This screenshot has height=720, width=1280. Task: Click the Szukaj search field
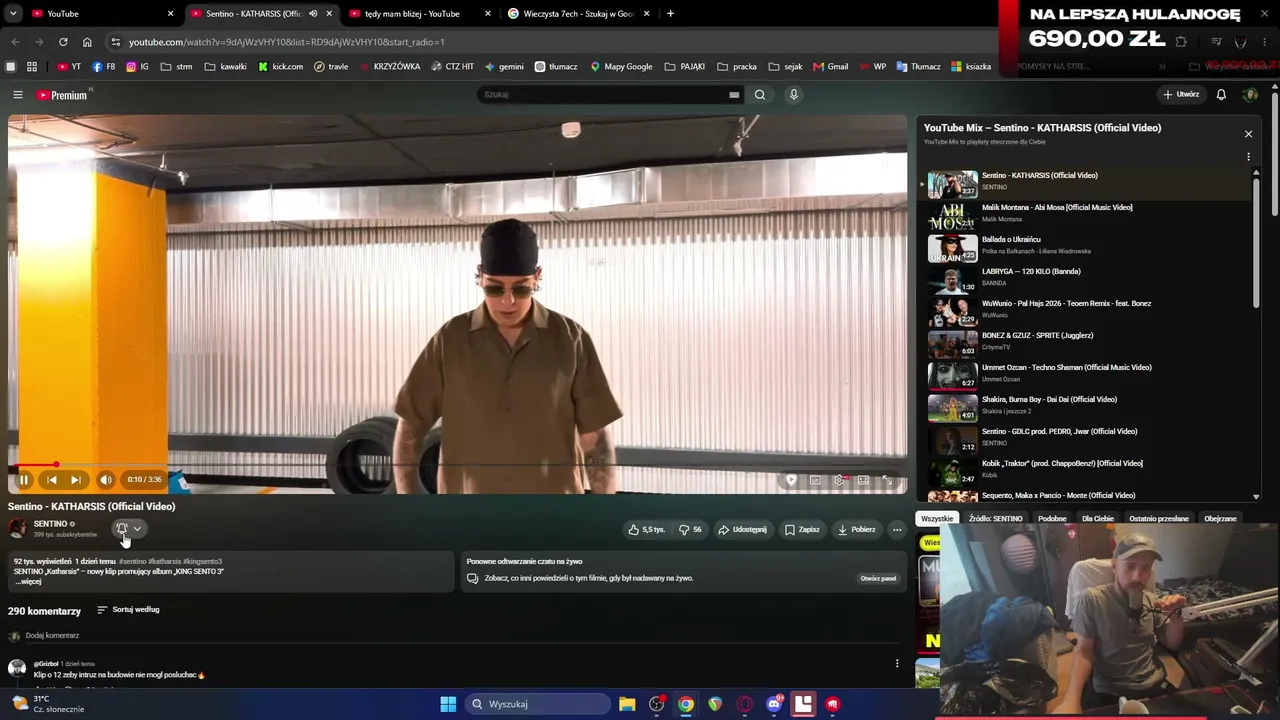coord(604,95)
